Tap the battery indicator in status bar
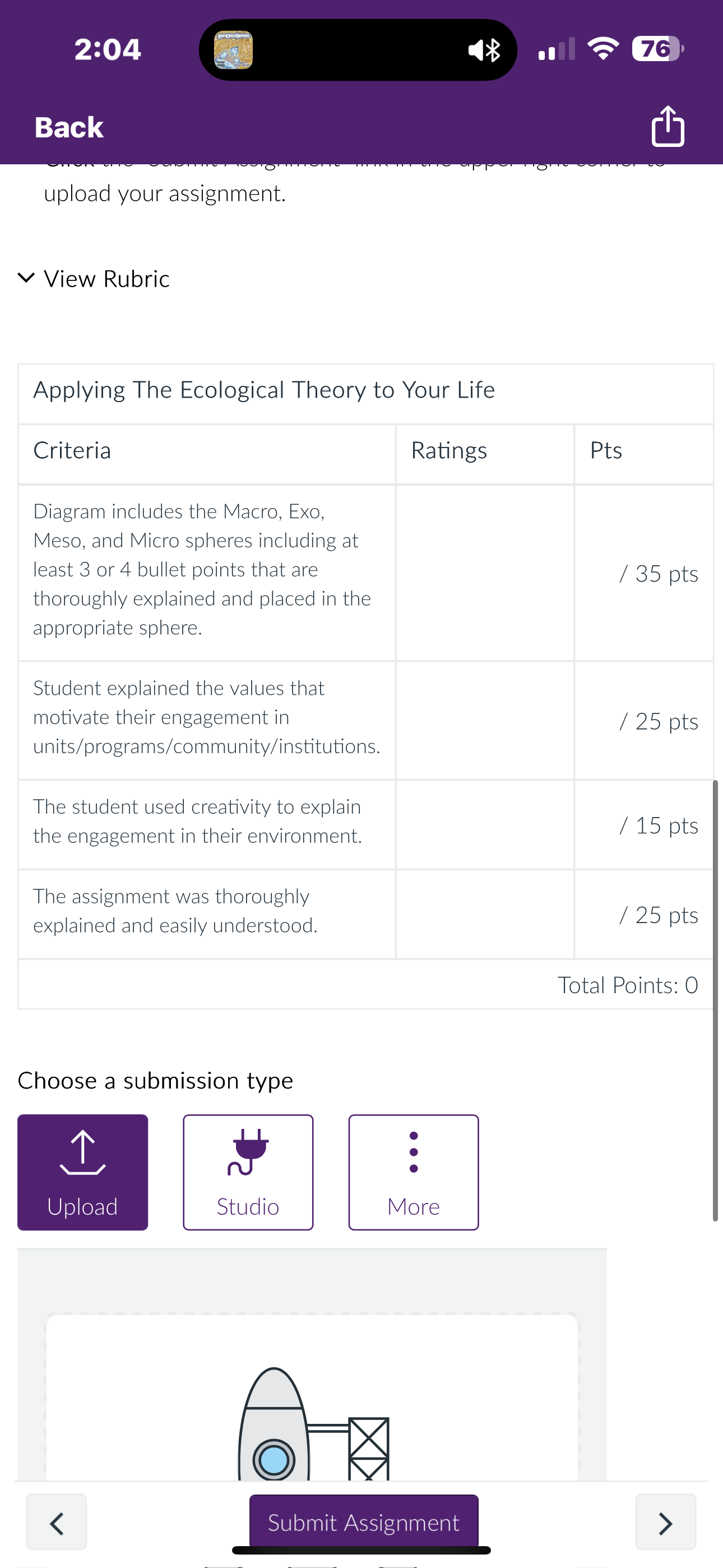The height and width of the screenshot is (1568, 723). [x=658, y=49]
